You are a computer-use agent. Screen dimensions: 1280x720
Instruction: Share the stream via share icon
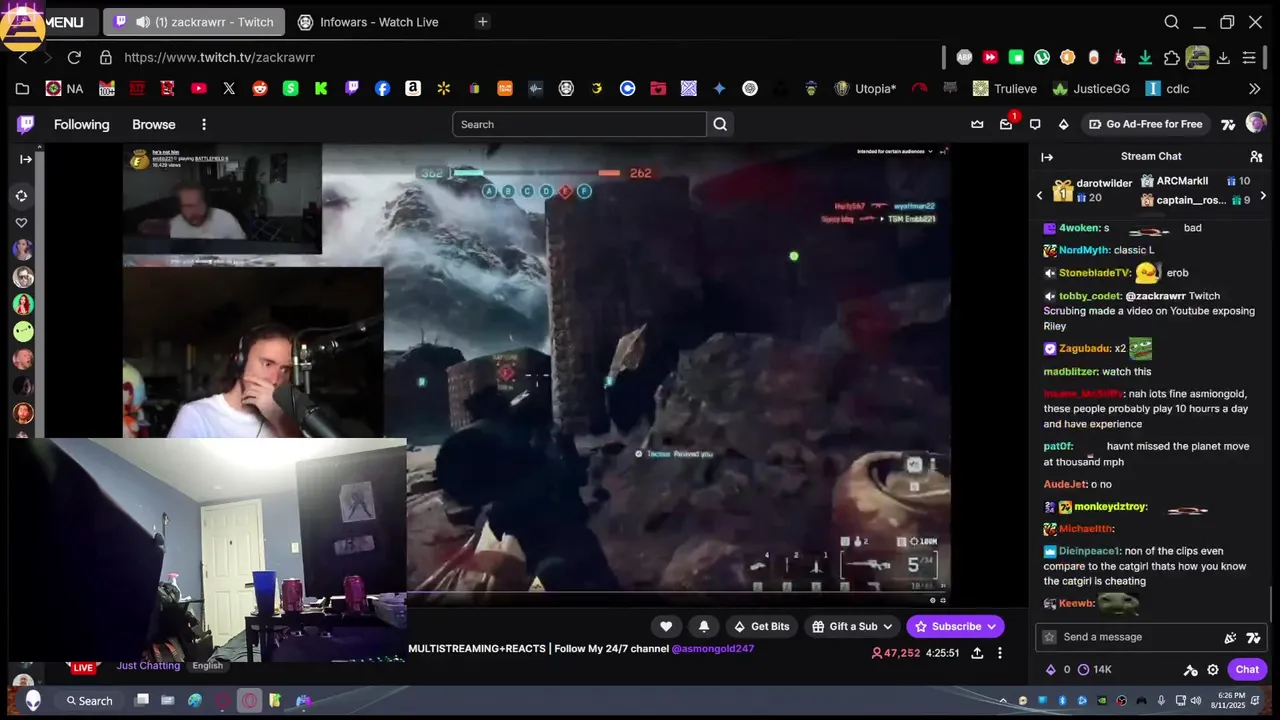[x=977, y=653]
